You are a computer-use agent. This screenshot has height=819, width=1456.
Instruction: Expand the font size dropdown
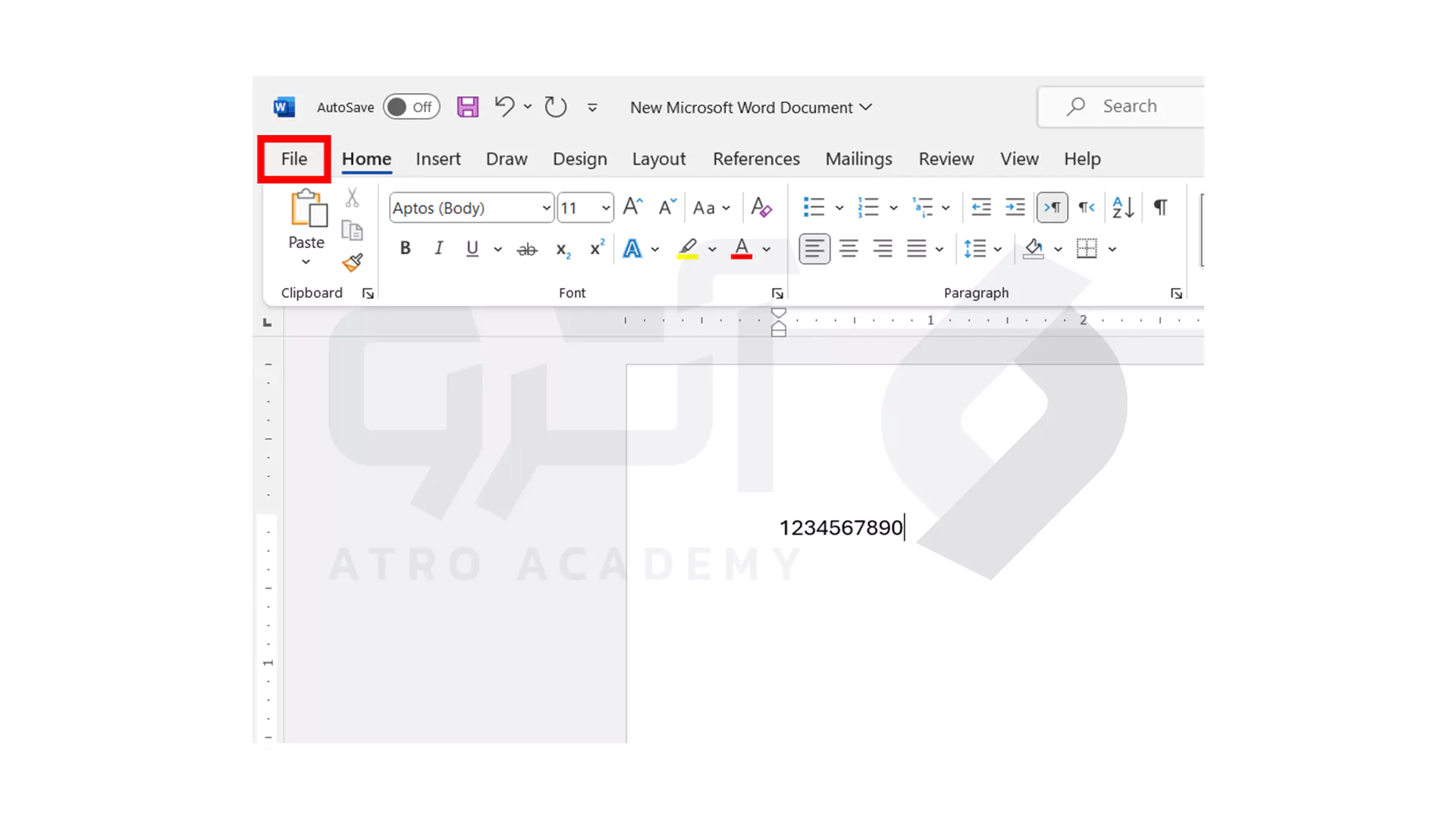click(605, 208)
